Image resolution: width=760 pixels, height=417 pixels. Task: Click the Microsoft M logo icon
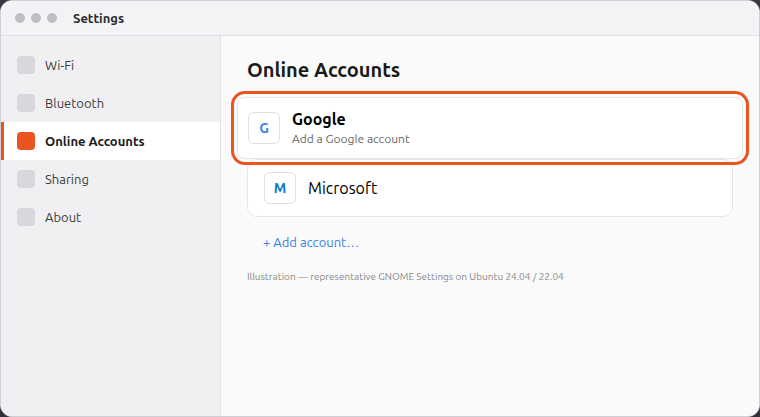coord(280,188)
